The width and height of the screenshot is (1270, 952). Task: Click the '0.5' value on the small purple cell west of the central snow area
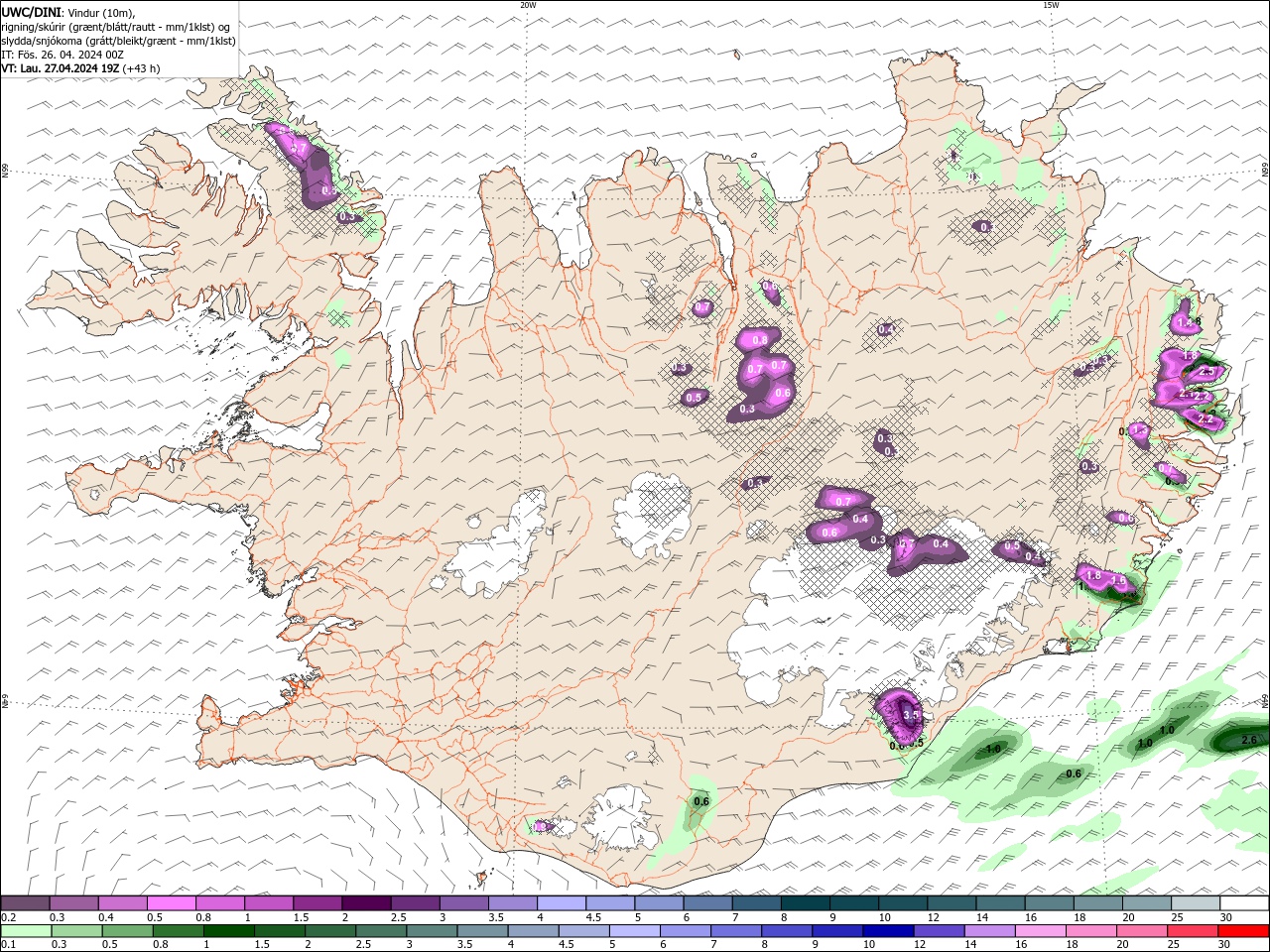[695, 398]
